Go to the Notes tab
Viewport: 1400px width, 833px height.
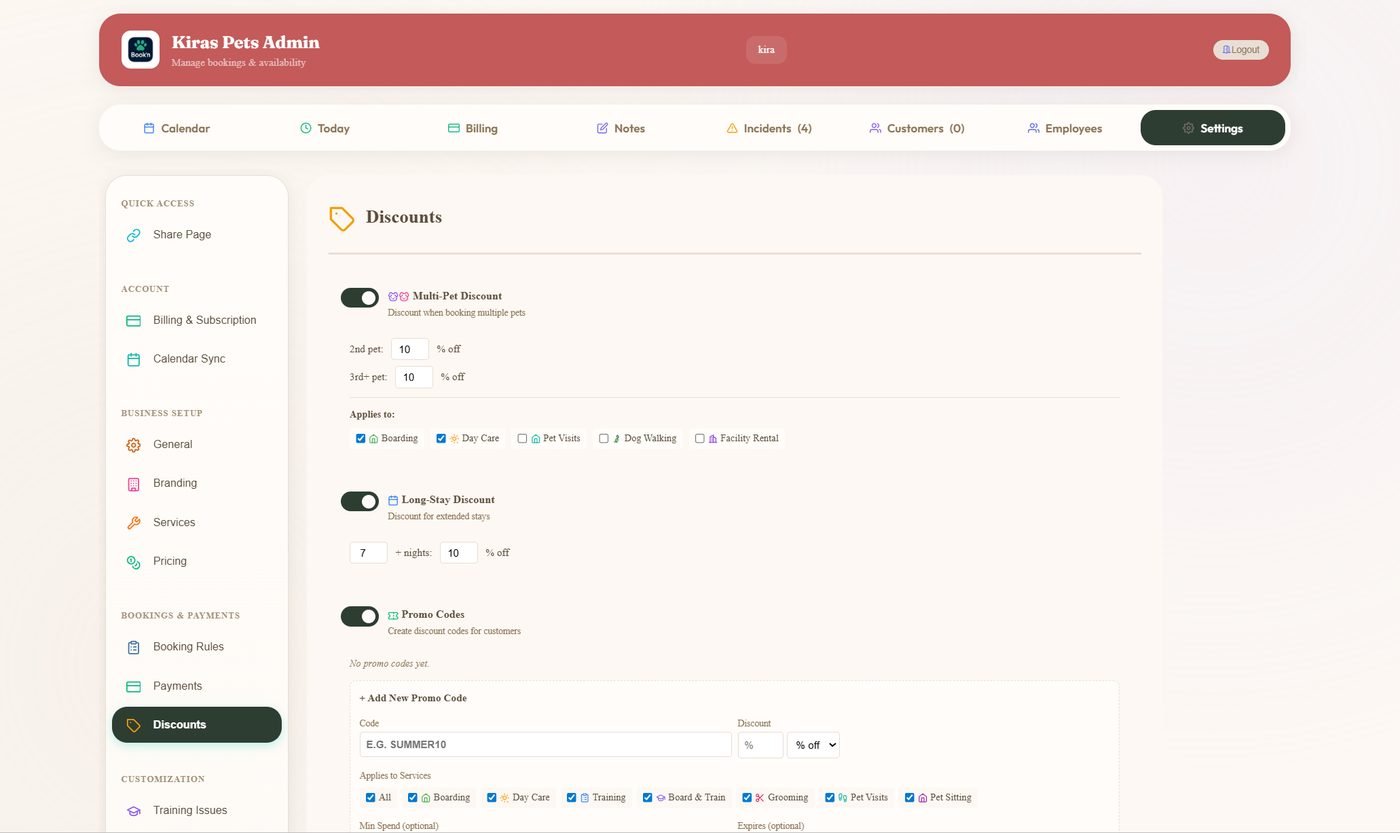tap(620, 128)
